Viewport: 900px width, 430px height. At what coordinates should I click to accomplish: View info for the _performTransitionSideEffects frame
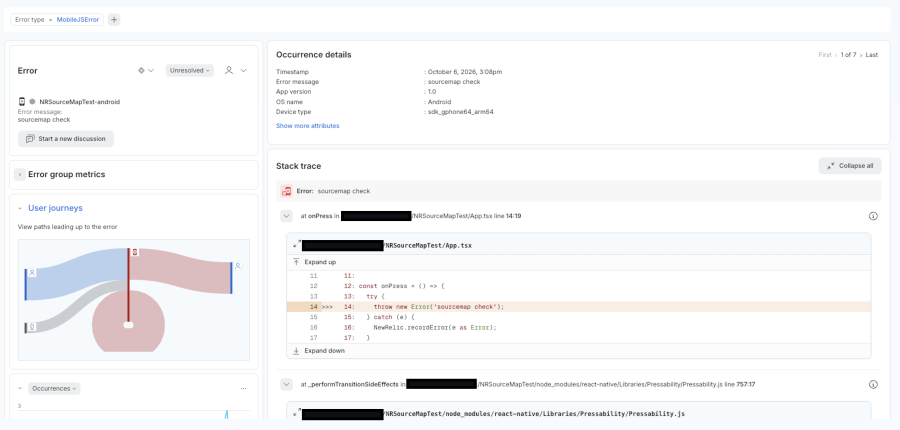[874, 385]
